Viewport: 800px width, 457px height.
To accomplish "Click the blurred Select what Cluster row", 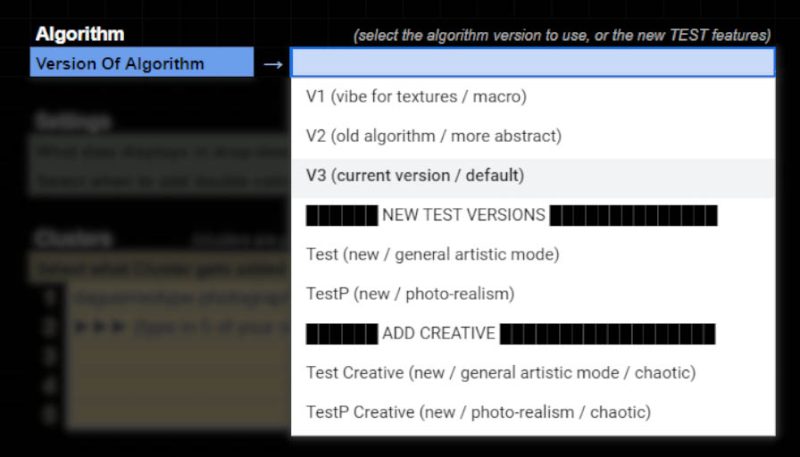I will point(161,268).
